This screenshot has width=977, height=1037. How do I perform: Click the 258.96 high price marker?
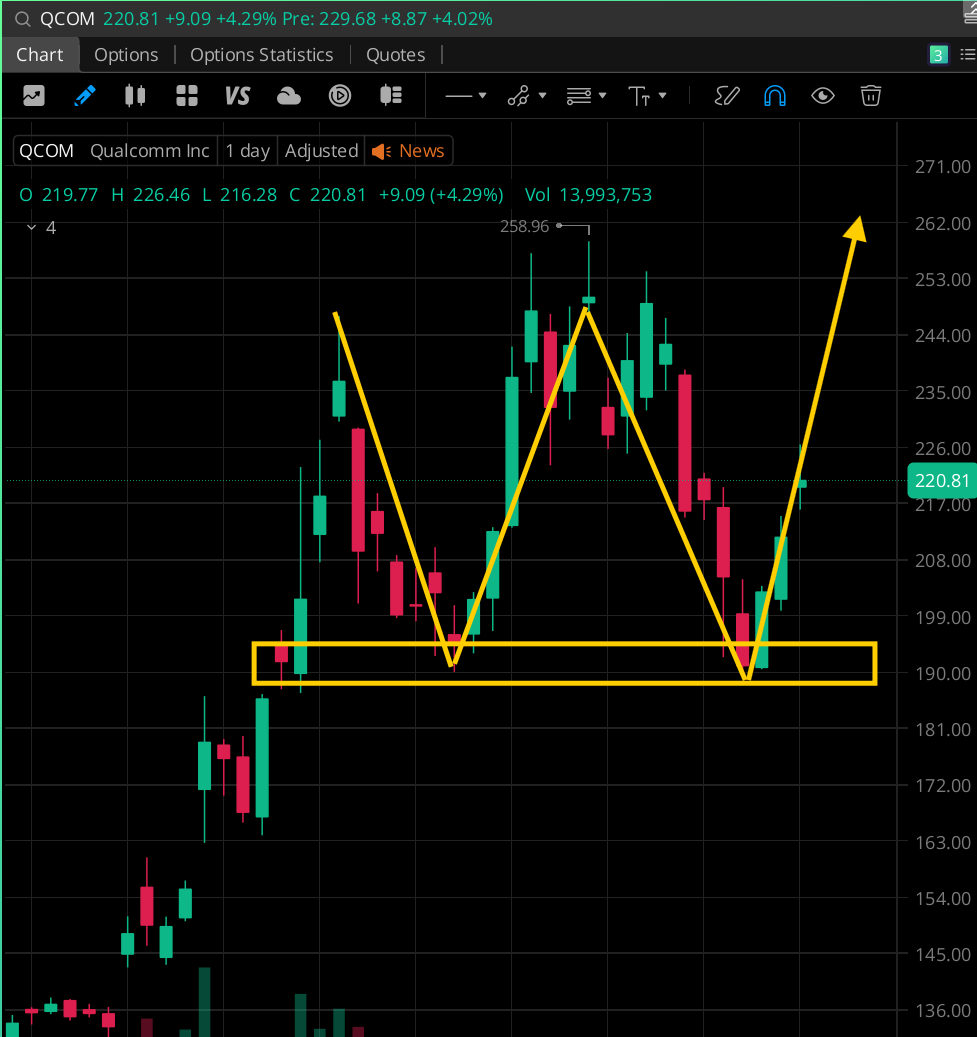(x=525, y=227)
